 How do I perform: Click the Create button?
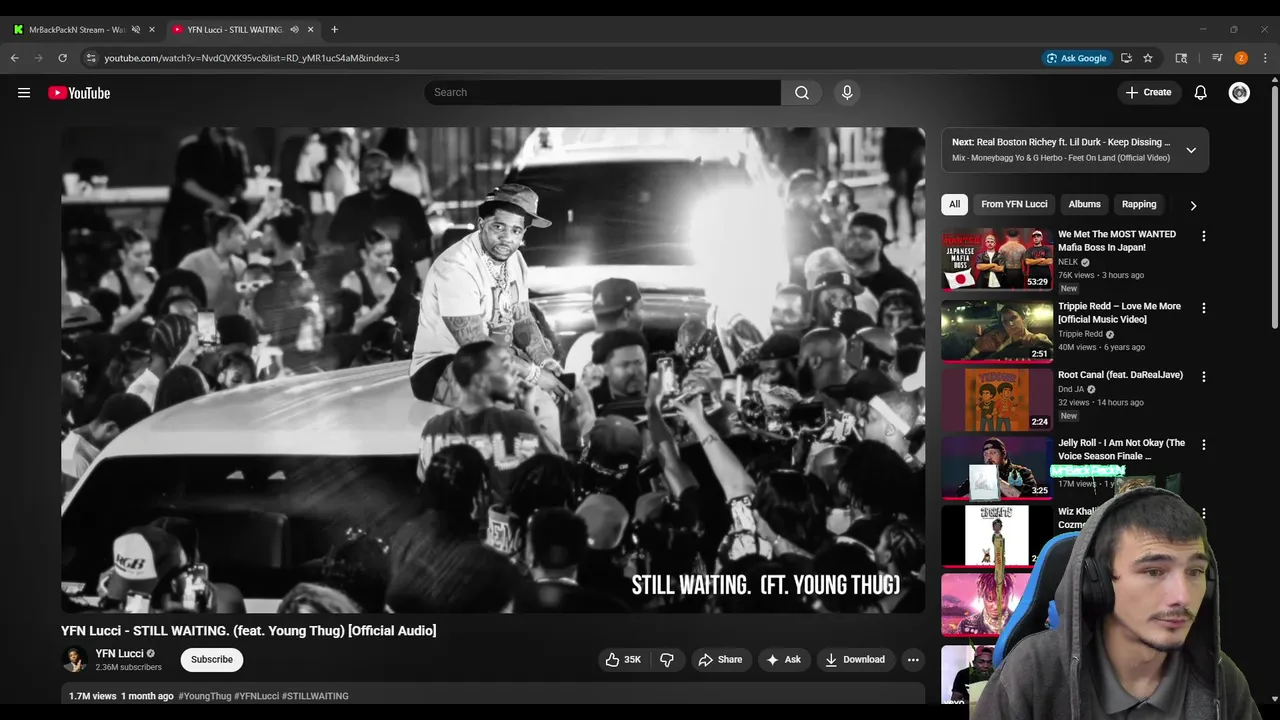click(1148, 93)
